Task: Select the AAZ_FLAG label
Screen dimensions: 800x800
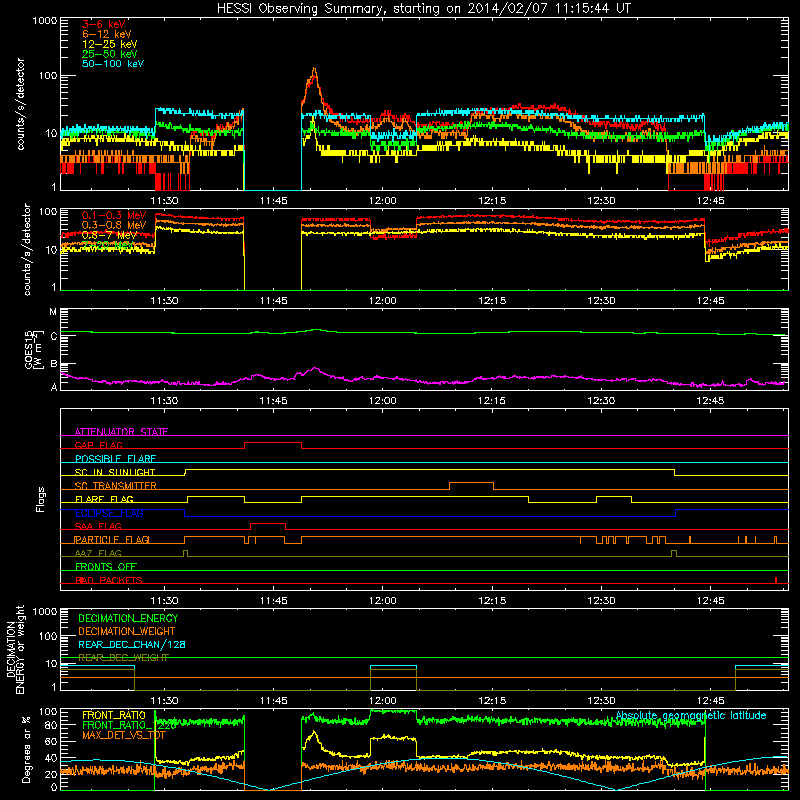Action: [98, 553]
